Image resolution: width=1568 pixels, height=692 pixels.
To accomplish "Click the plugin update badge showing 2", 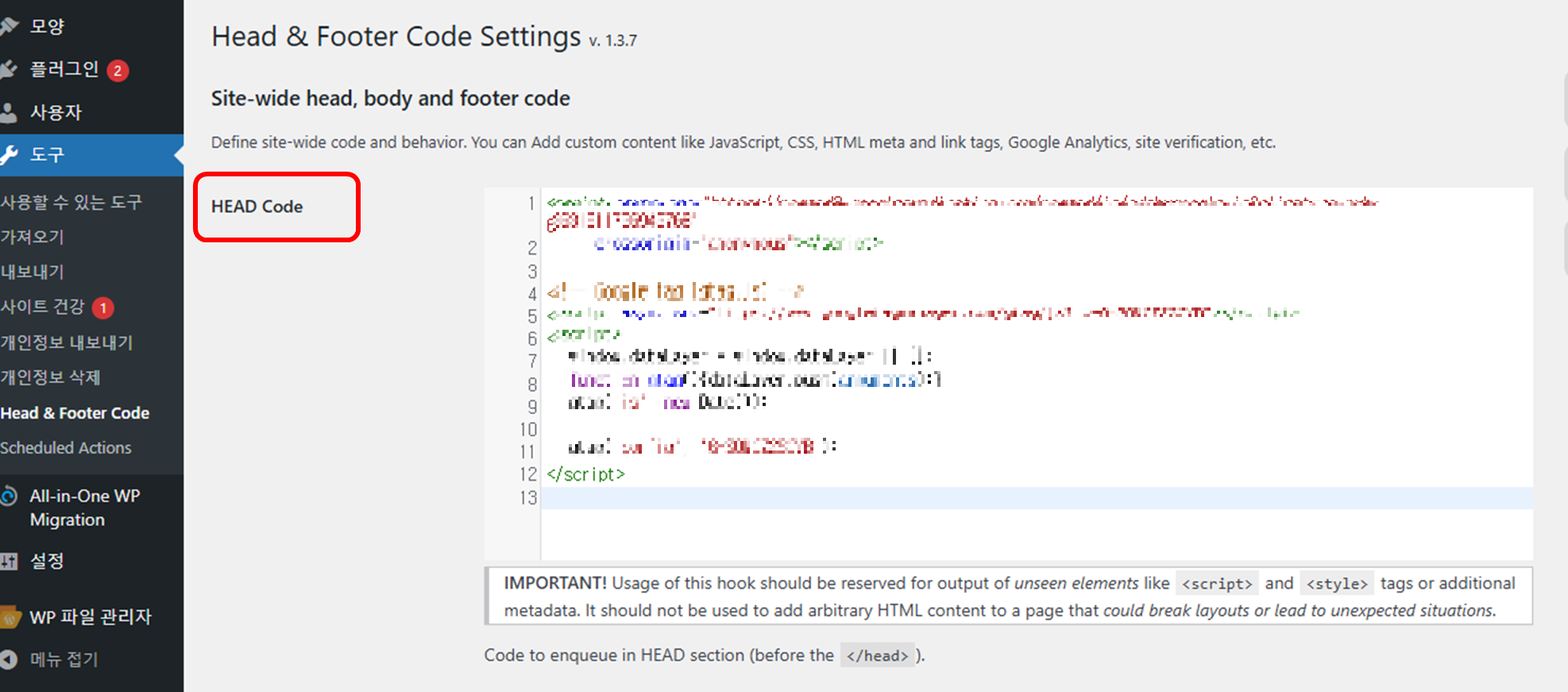I will point(118,71).
